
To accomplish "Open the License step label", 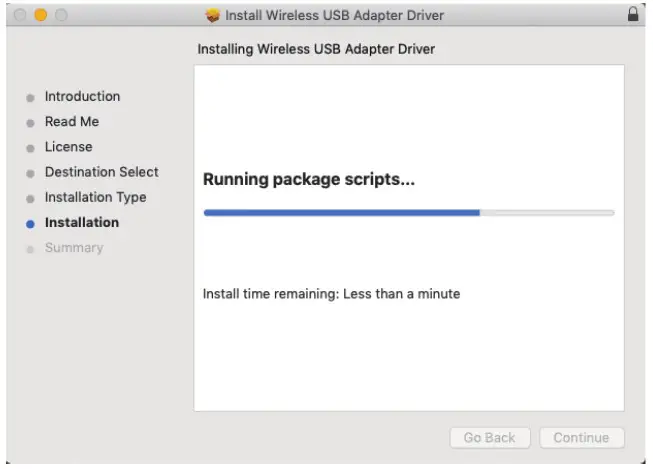I will (68, 147).
